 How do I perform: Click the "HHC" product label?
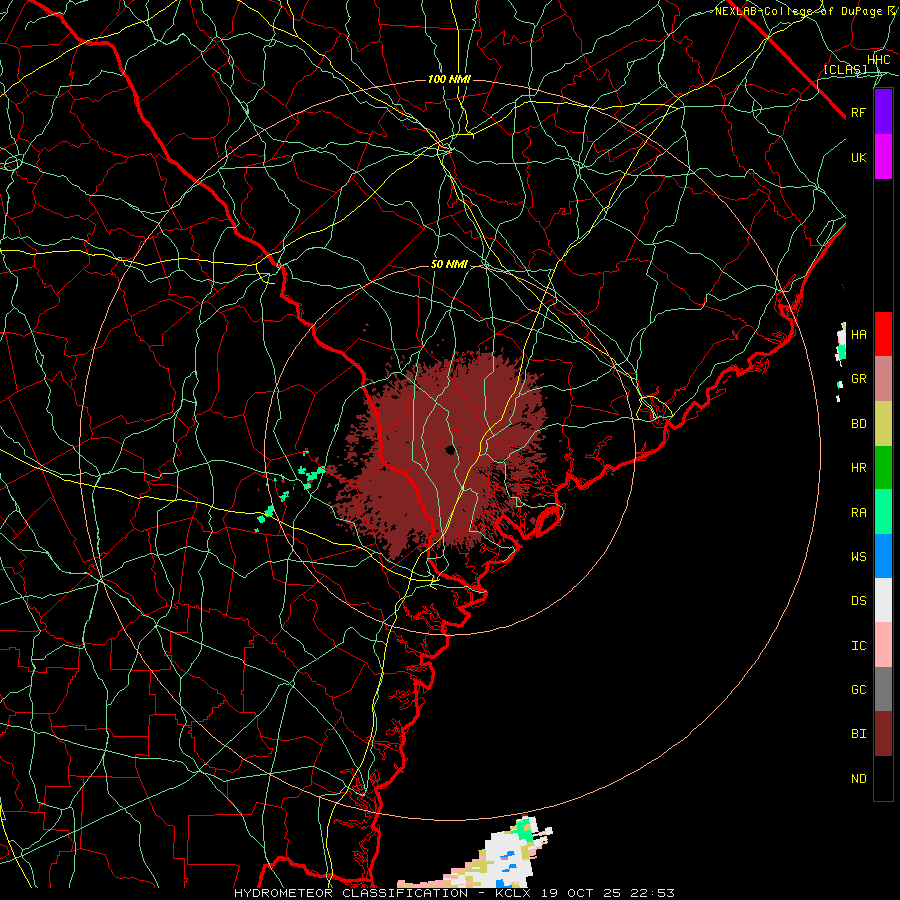pos(878,60)
